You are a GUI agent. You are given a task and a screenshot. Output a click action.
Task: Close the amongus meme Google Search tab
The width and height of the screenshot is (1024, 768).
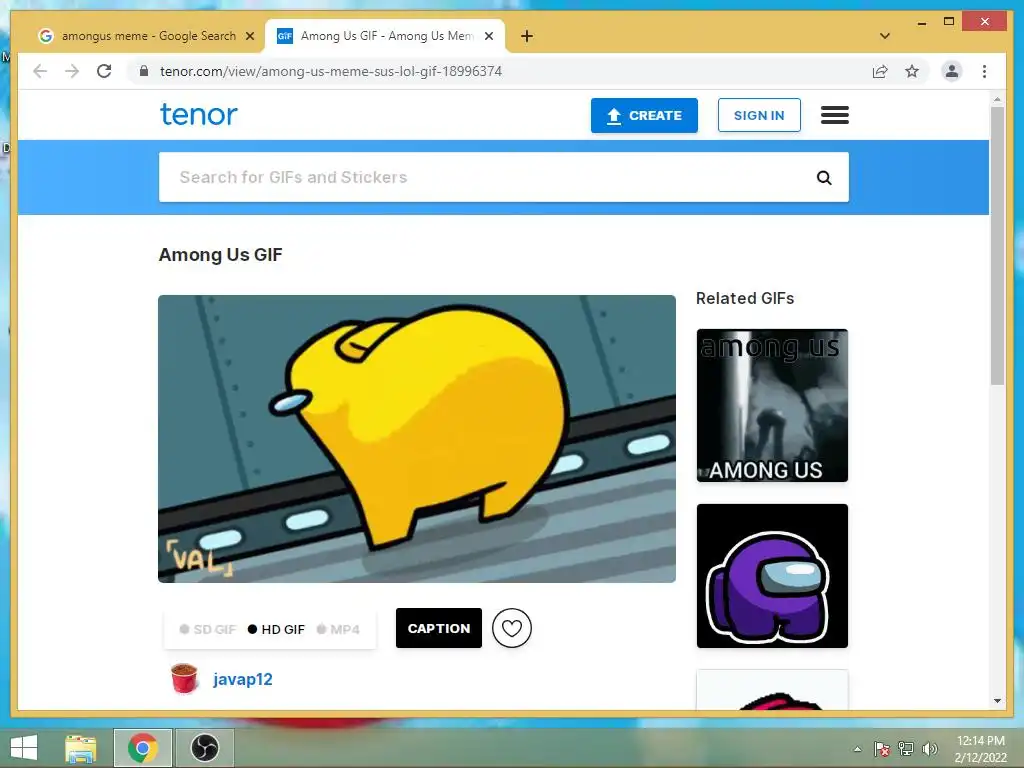(x=249, y=36)
